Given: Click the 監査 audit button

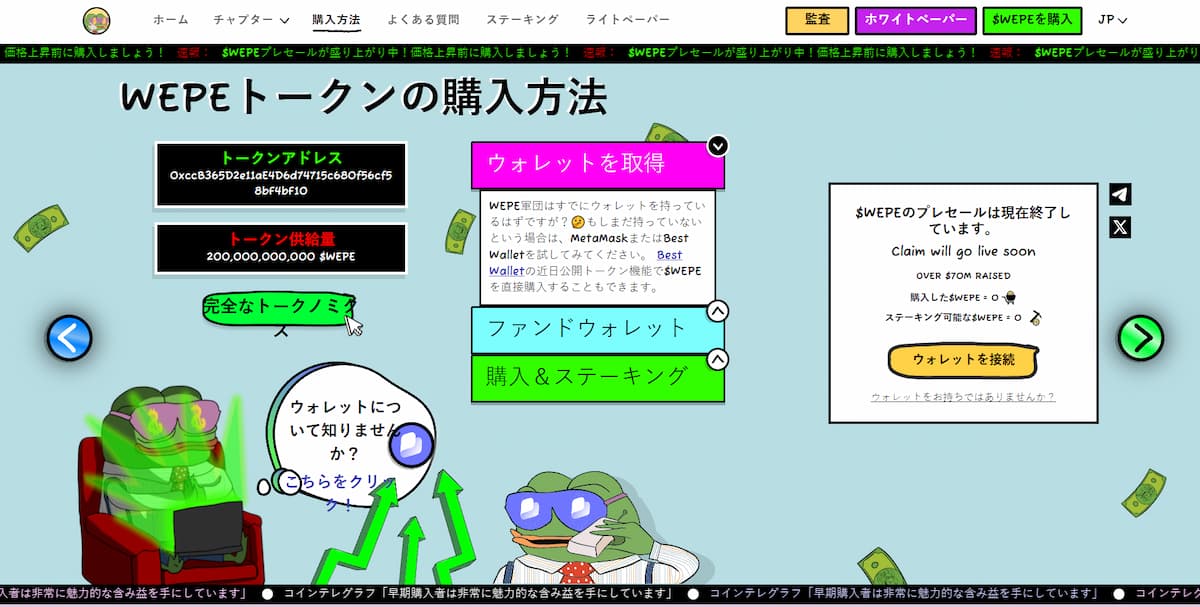Looking at the screenshot, I should click(817, 20).
